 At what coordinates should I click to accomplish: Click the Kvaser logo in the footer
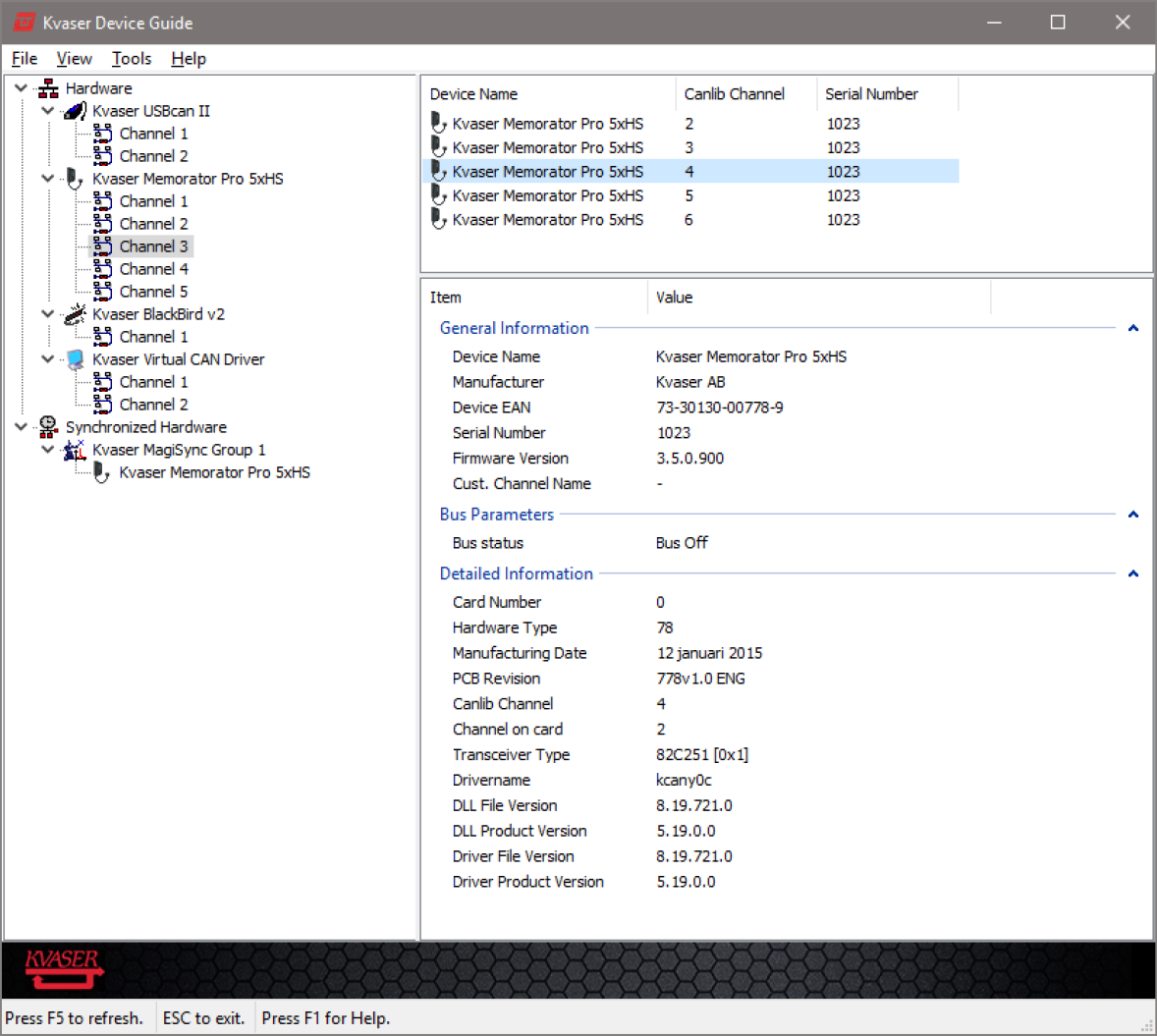click(62, 970)
